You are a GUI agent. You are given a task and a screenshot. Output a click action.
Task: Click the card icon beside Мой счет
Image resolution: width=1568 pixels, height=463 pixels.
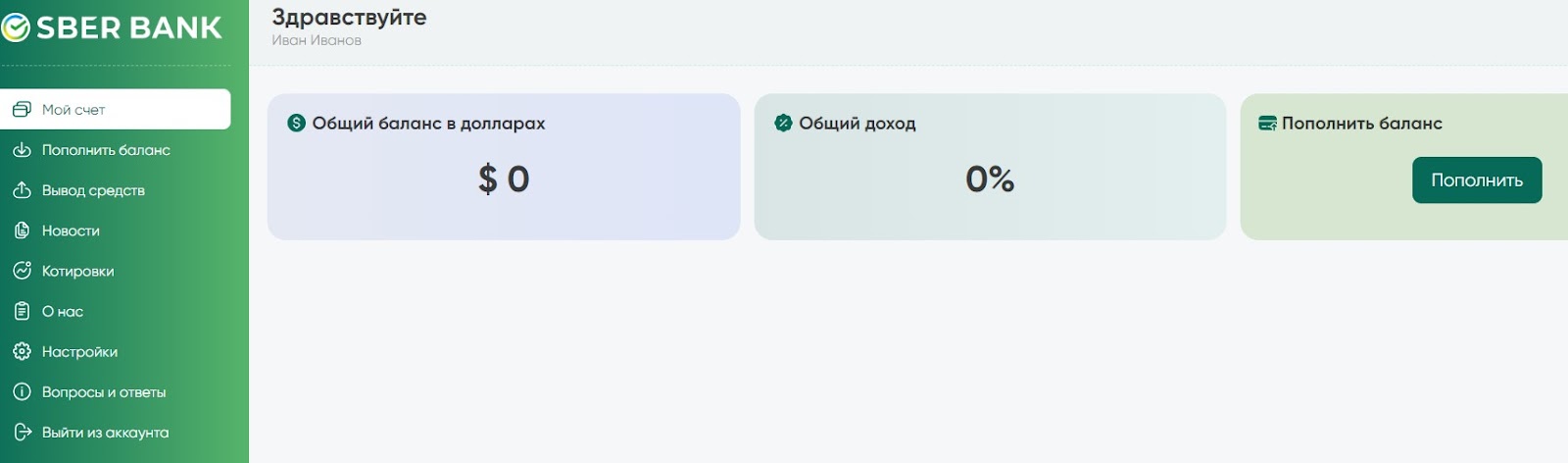tap(22, 110)
